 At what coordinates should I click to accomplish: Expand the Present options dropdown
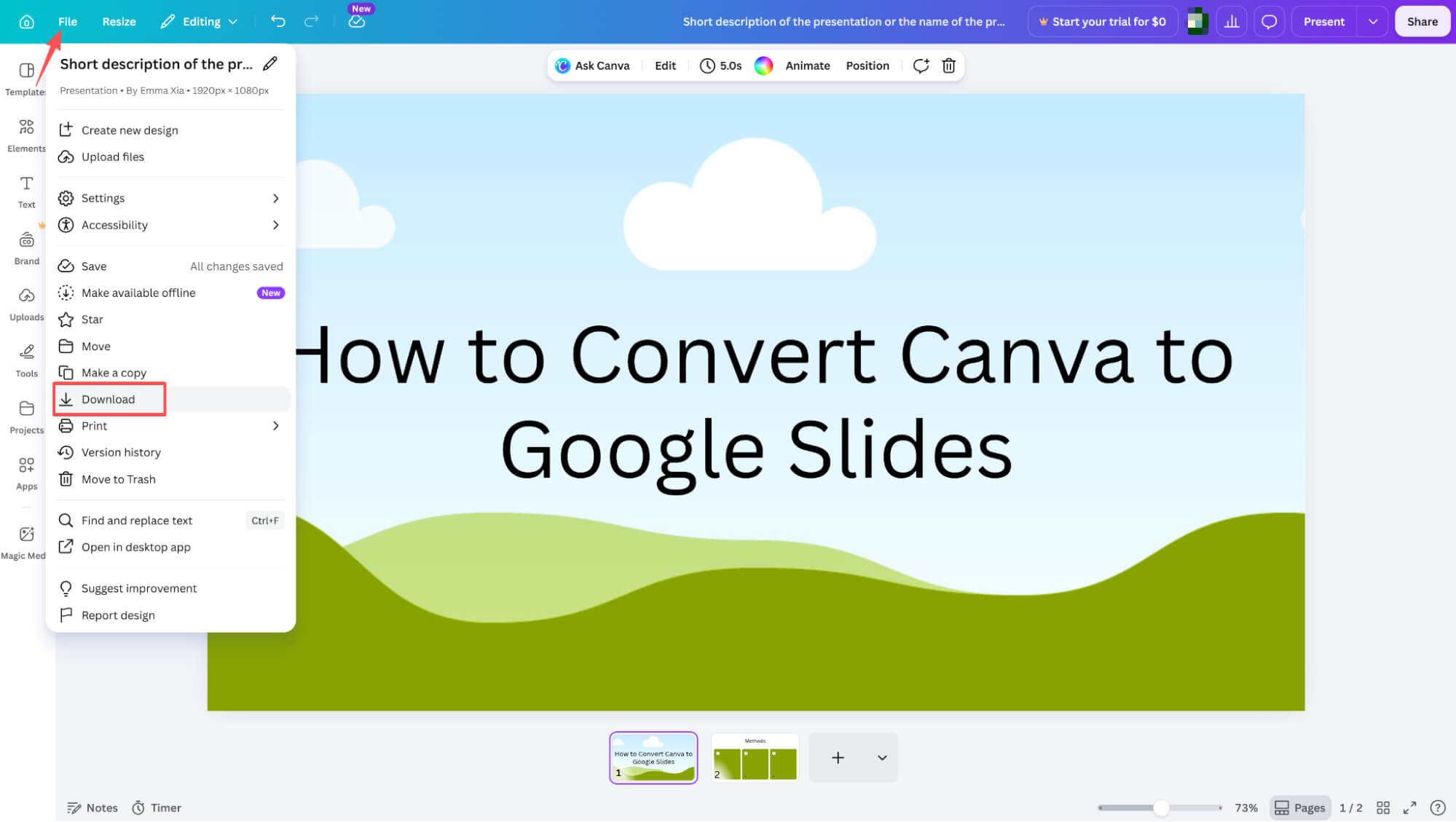(1373, 22)
